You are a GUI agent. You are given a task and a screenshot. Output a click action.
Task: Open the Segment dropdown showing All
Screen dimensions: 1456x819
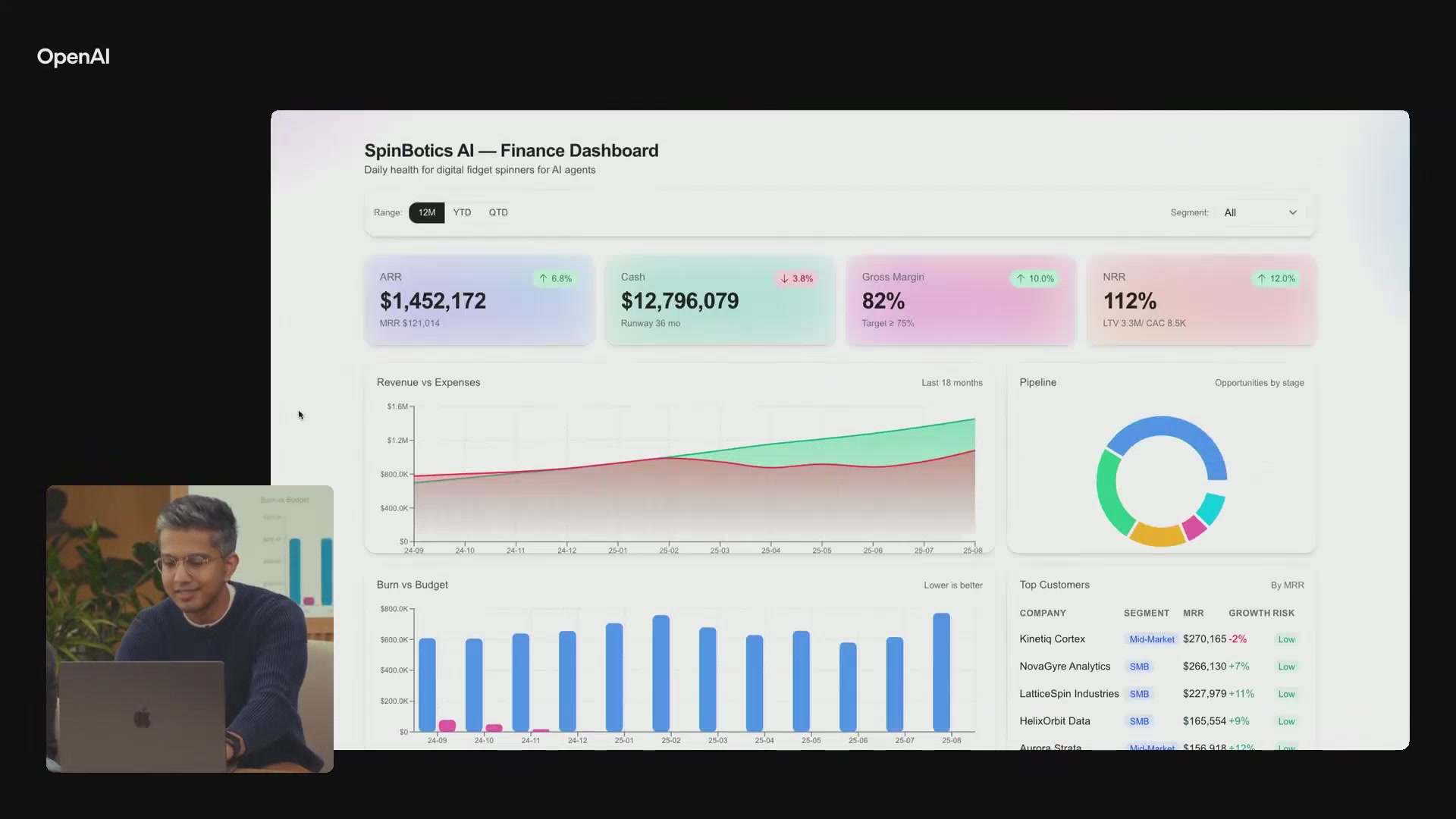click(1259, 212)
